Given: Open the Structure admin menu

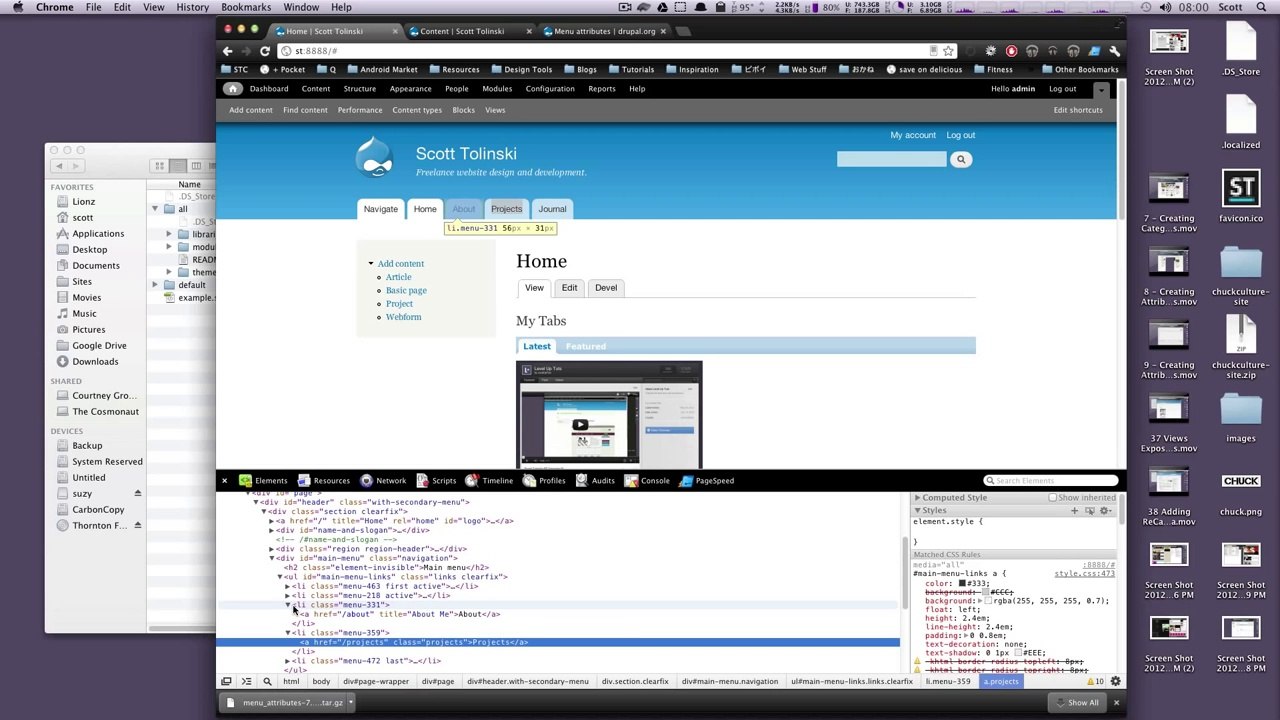Looking at the screenshot, I should coord(360,89).
